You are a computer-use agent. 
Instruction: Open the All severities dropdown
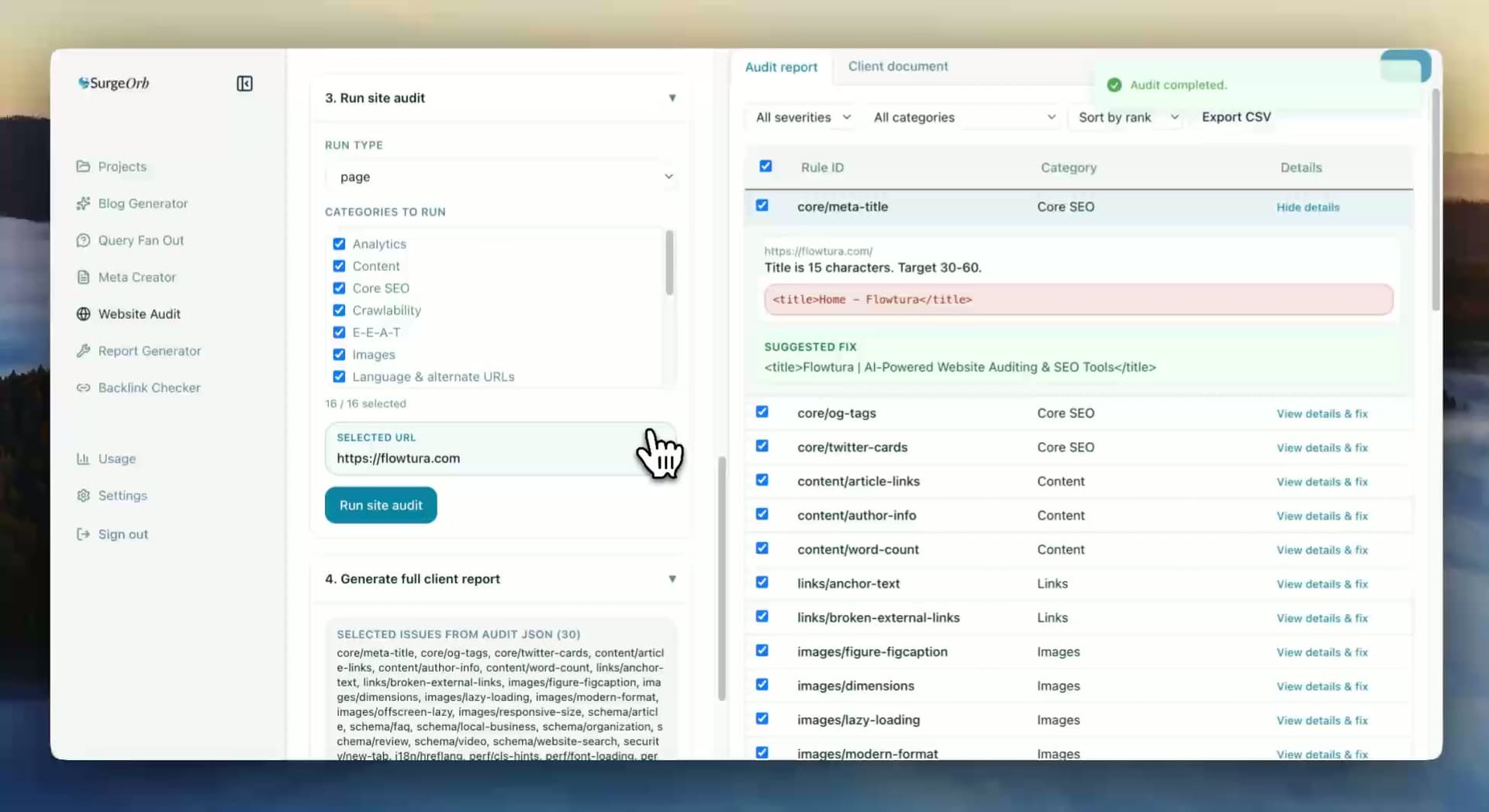(x=800, y=117)
